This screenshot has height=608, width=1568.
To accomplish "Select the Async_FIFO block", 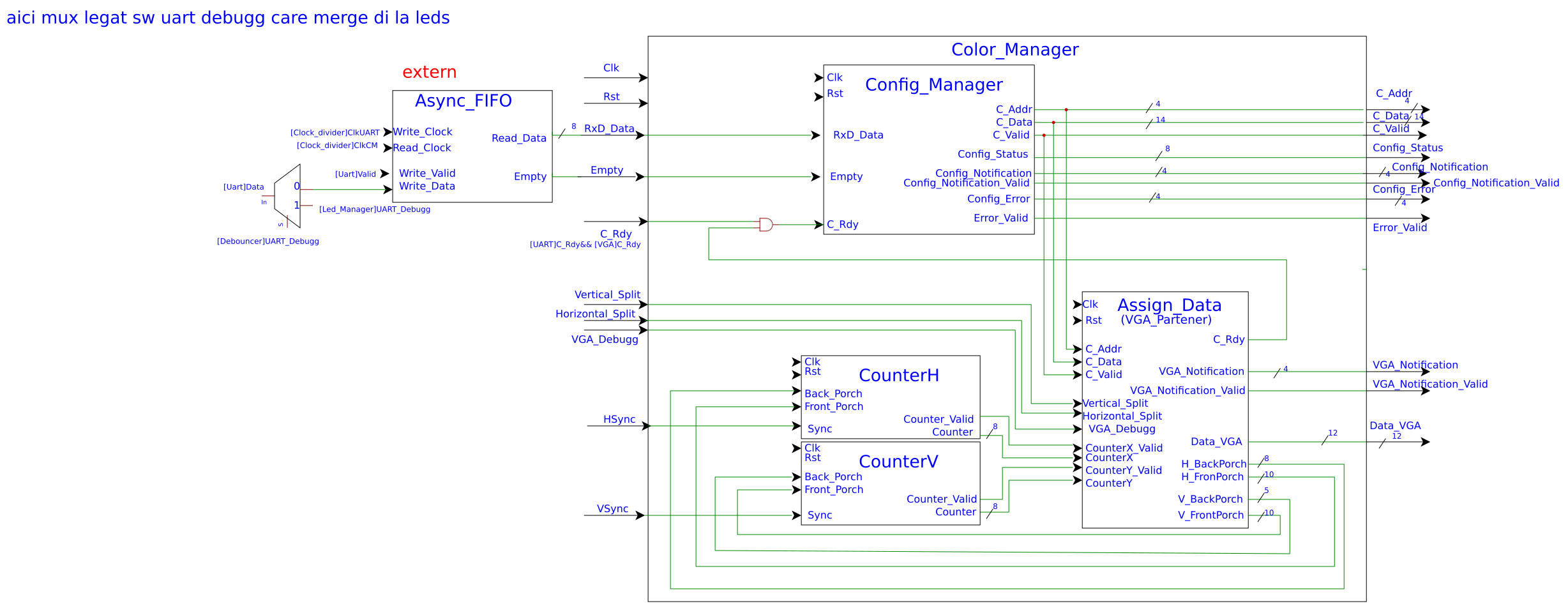I will pyautogui.click(x=472, y=147).
